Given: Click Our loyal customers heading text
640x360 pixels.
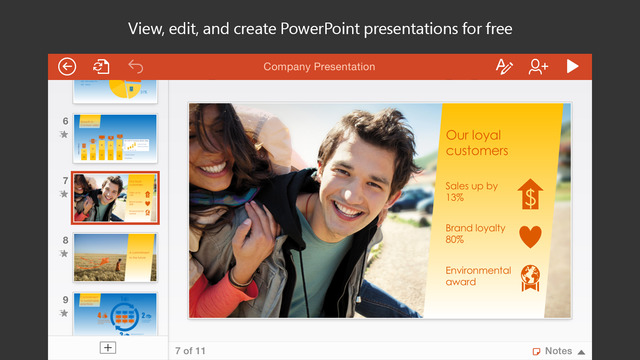Looking at the screenshot, I should coord(477,143).
